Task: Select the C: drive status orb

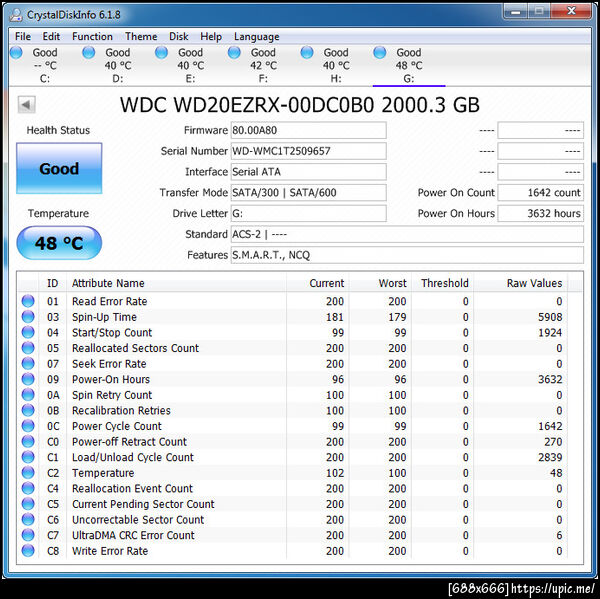Action: click(16, 52)
